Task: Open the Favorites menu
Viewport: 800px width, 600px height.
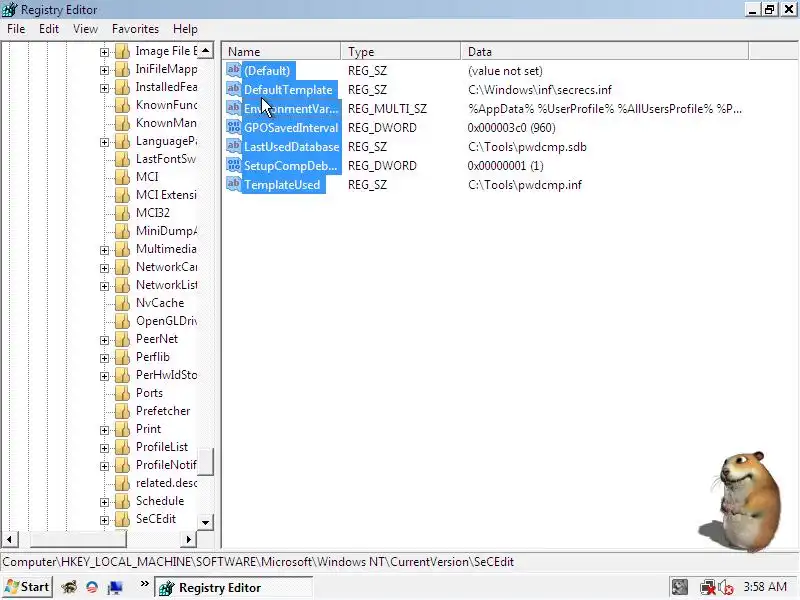Action: 135,29
